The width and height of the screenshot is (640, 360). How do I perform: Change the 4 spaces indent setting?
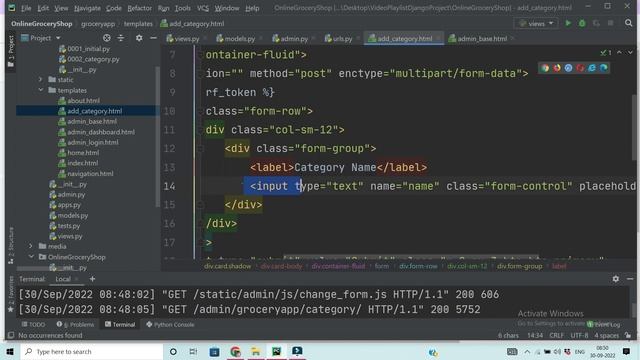coord(606,336)
